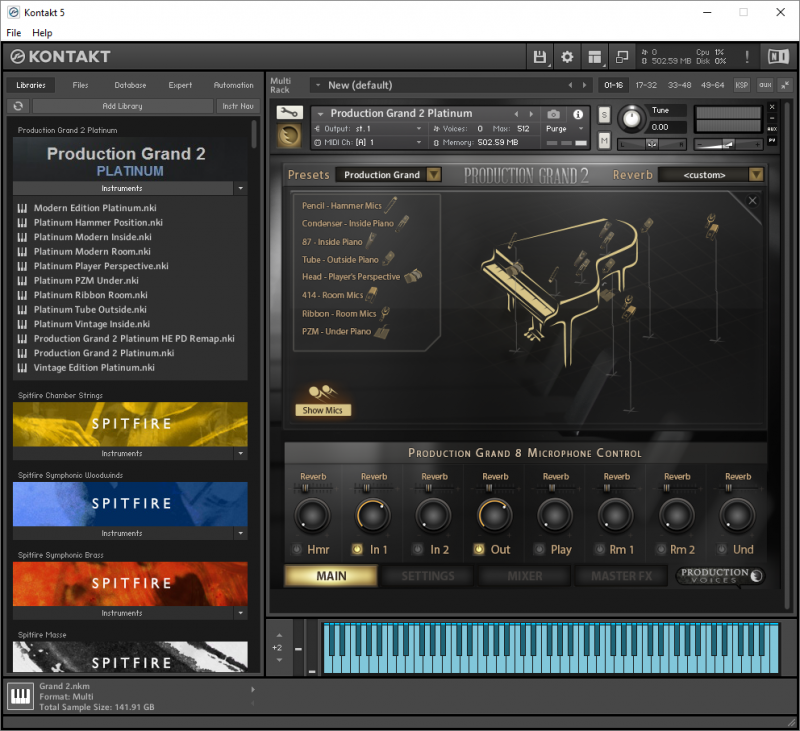Enable the In 2 microphone power button
This screenshot has width=800, height=731.
coord(418,549)
